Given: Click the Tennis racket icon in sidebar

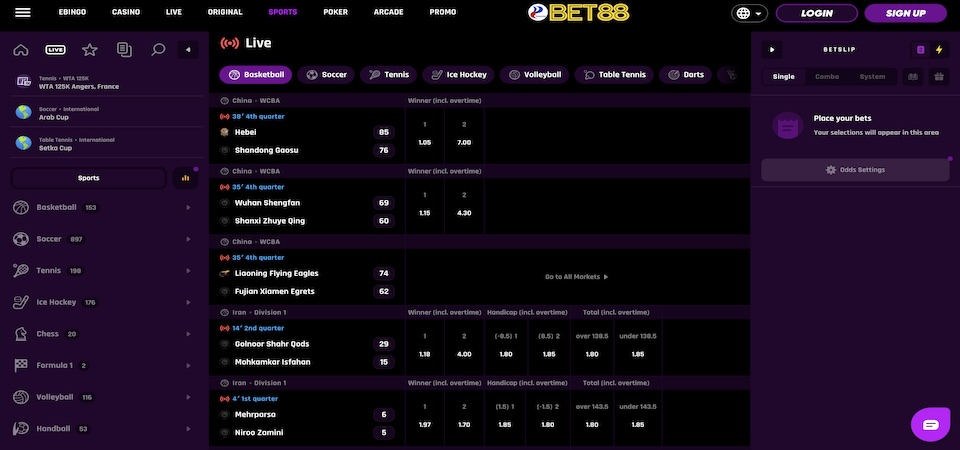Looking at the screenshot, I should [x=21, y=271].
